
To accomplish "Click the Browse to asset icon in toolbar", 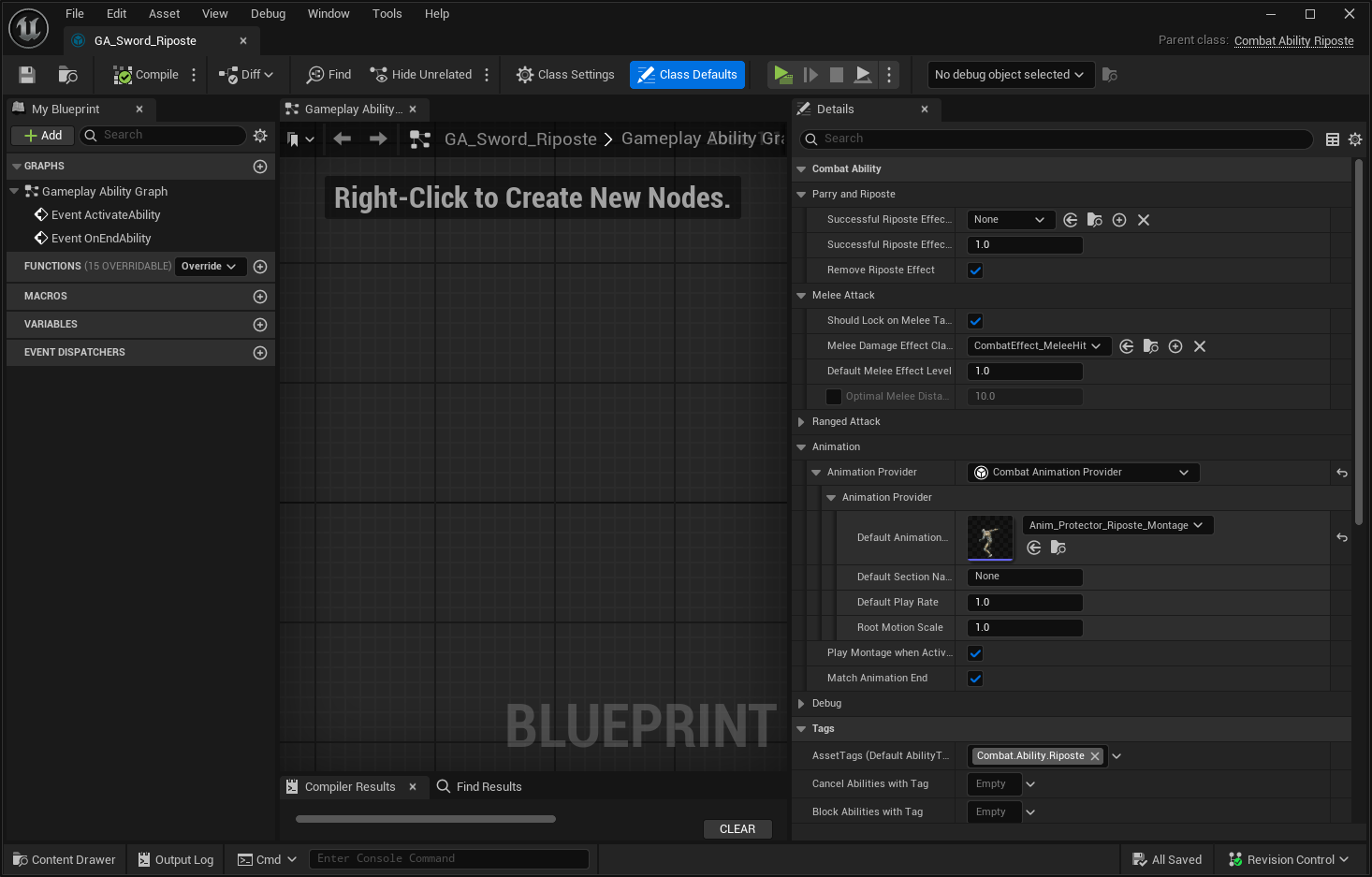I will pos(67,75).
